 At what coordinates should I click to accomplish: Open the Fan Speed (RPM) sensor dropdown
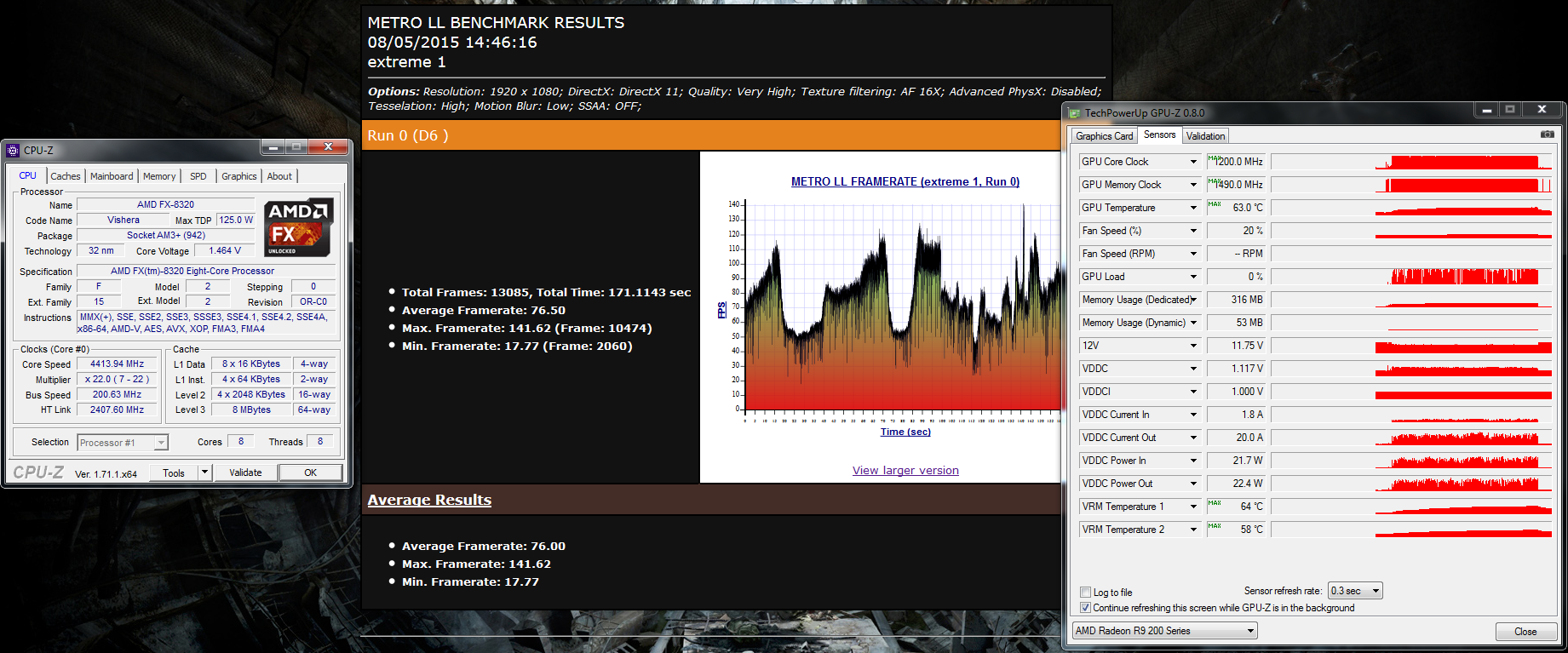click(x=1193, y=254)
